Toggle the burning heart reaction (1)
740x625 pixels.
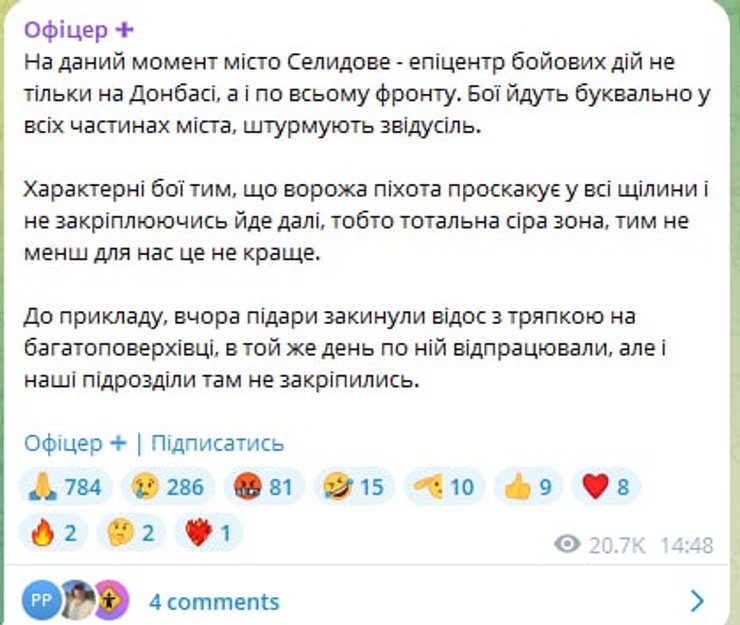(x=208, y=533)
